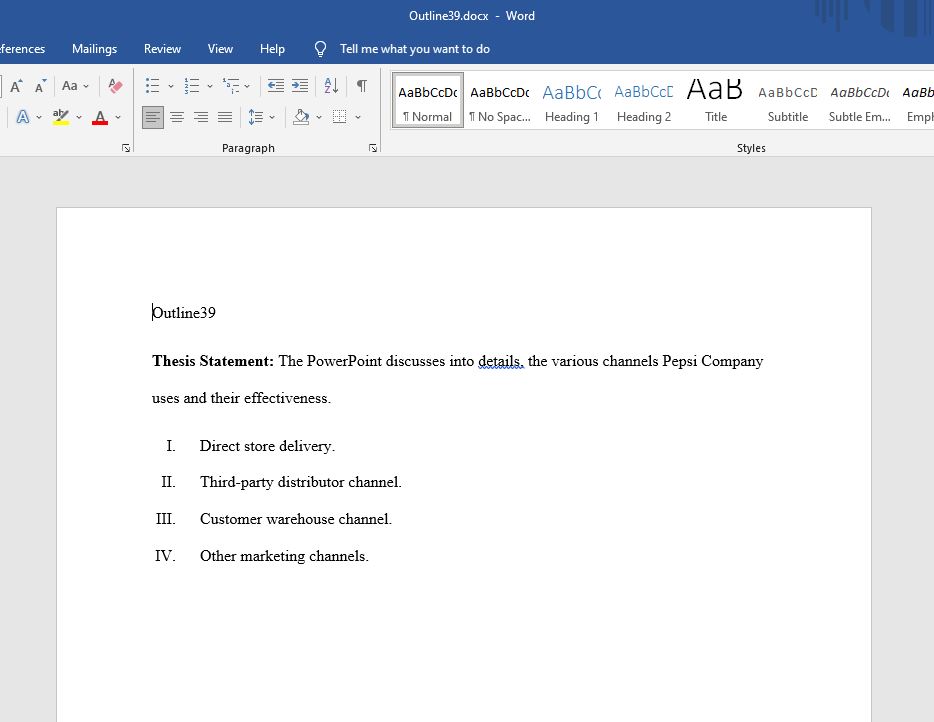934x722 pixels.
Task: Increase font size with the grow font icon
Action: pos(16,86)
